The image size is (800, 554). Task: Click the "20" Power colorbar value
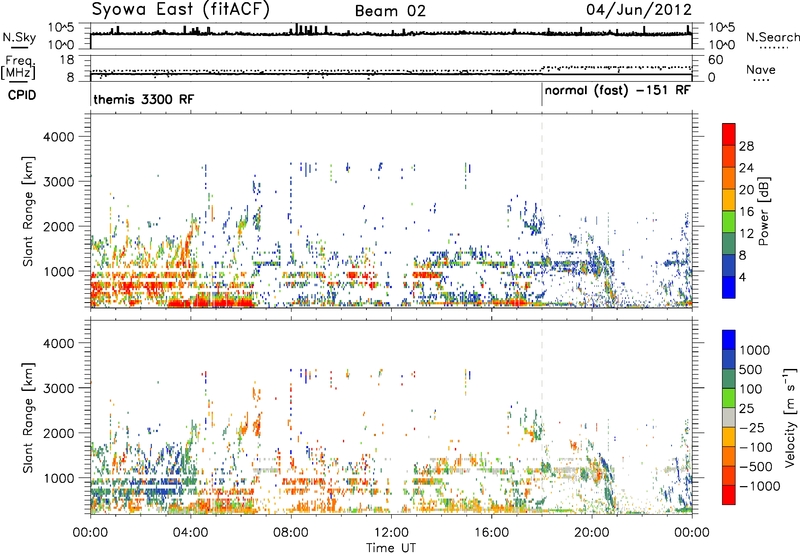pyautogui.click(x=746, y=190)
